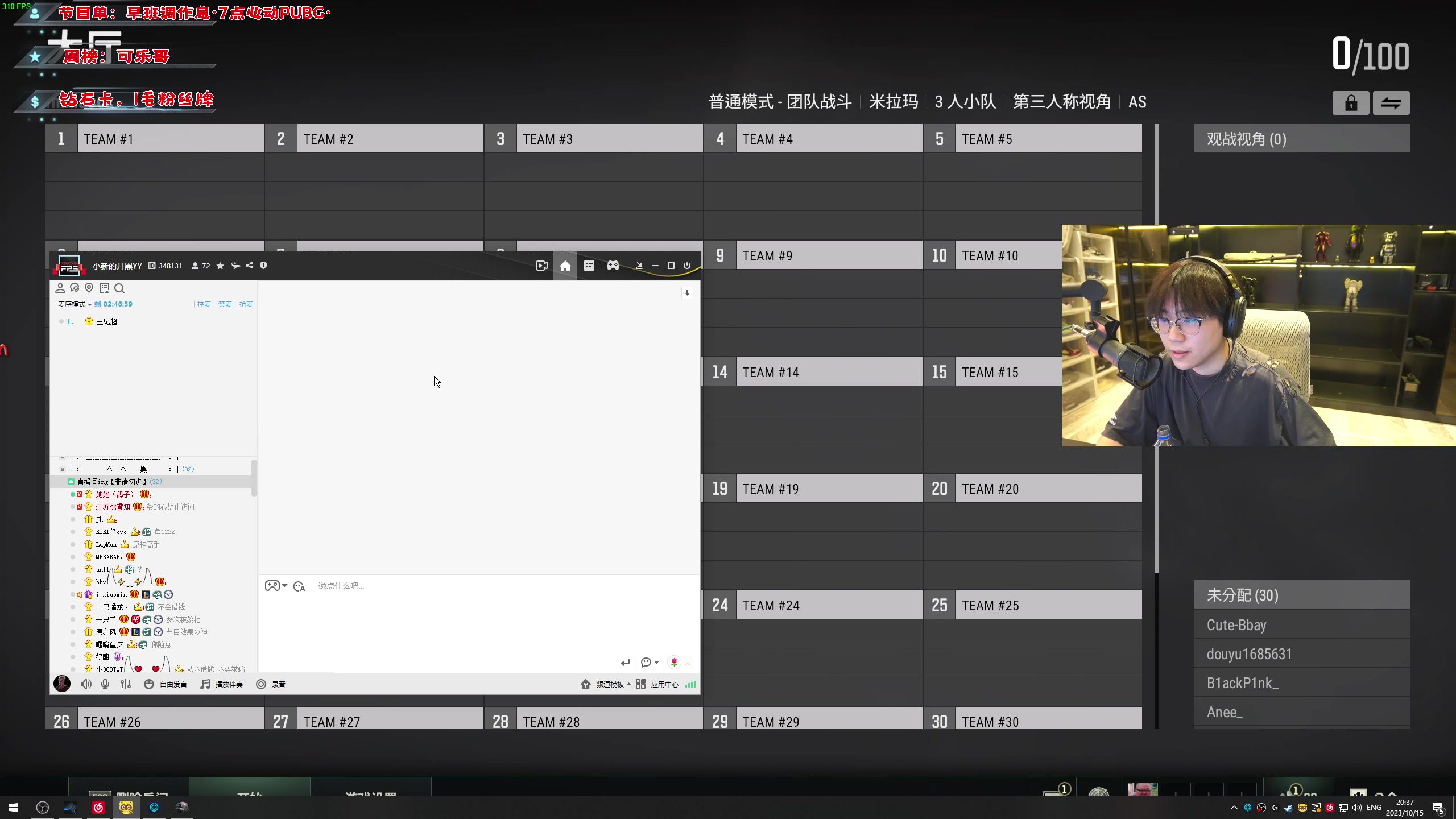Open the game center gamepad icon in YY

pyautogui.click(x=613, y=266)
